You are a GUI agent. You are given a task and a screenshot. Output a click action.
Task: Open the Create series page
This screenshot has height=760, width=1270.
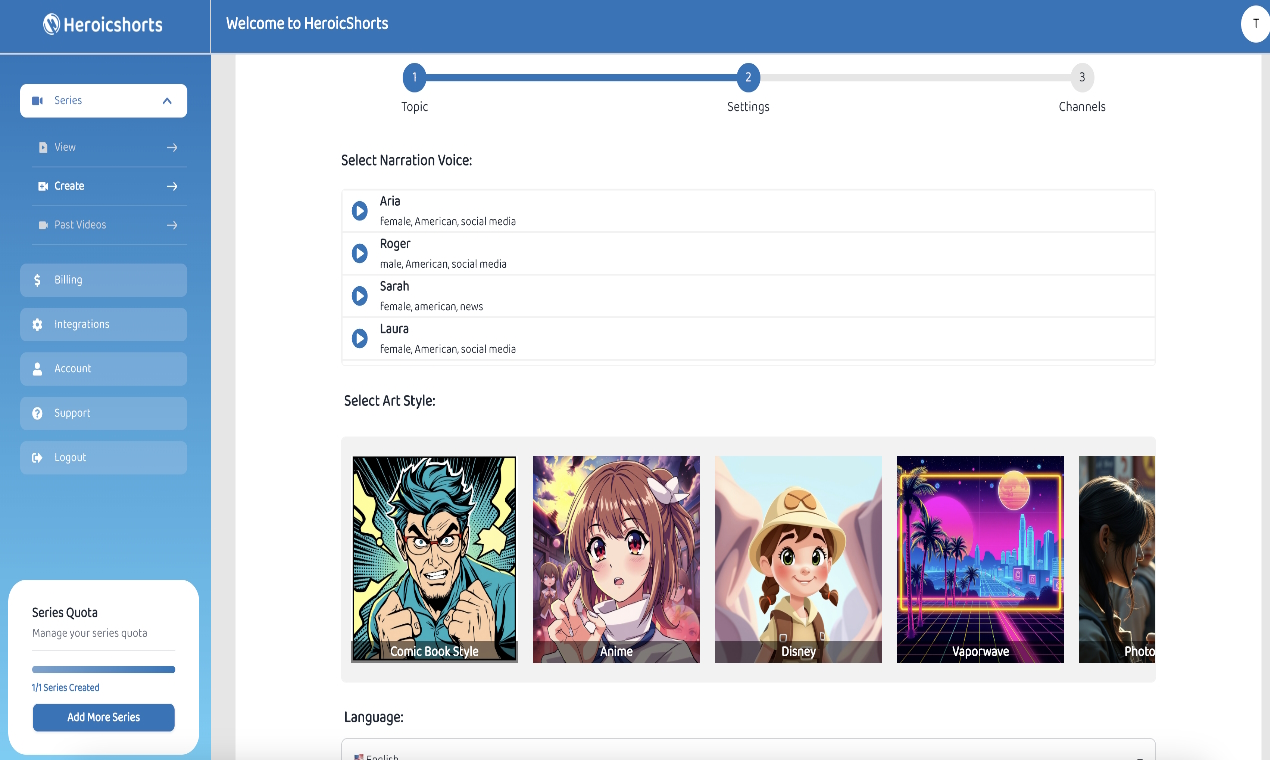108,186
